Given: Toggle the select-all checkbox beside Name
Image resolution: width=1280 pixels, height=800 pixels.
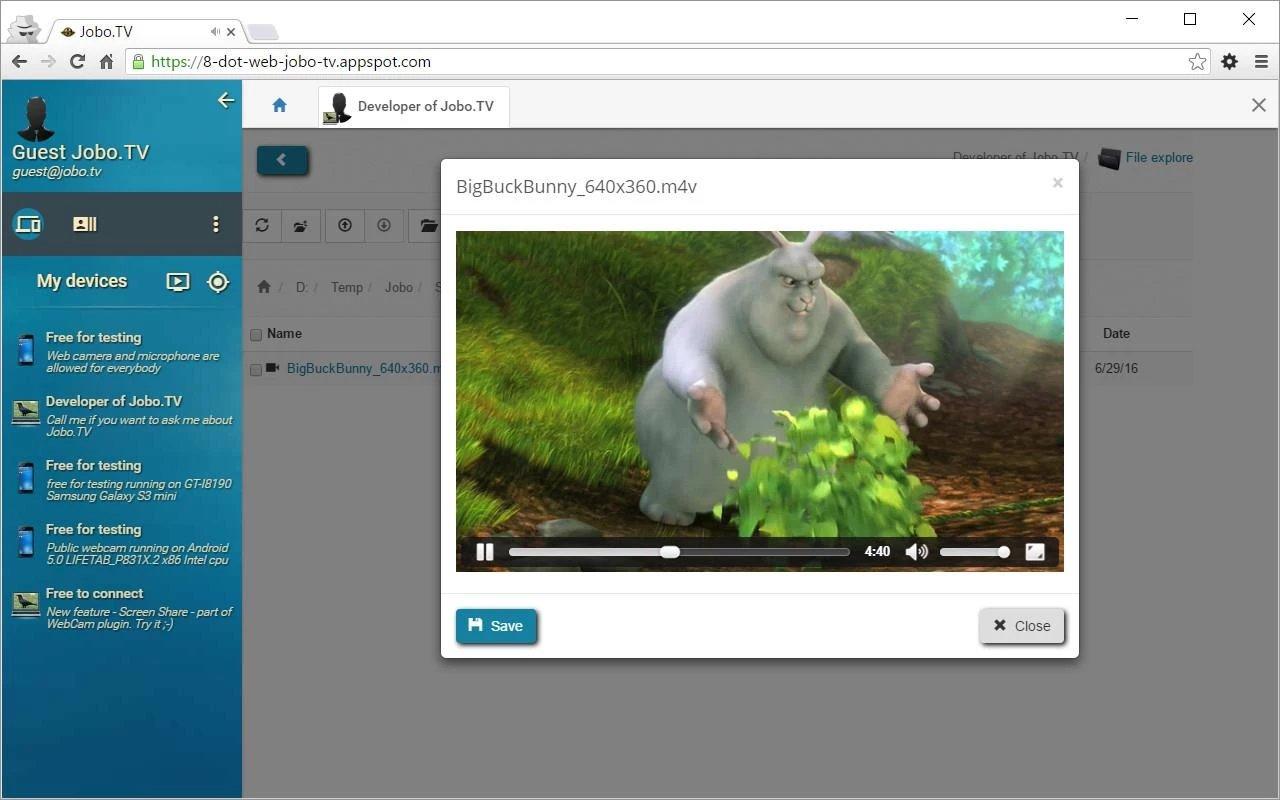Looking at the screenshot, I should (256, 335).
